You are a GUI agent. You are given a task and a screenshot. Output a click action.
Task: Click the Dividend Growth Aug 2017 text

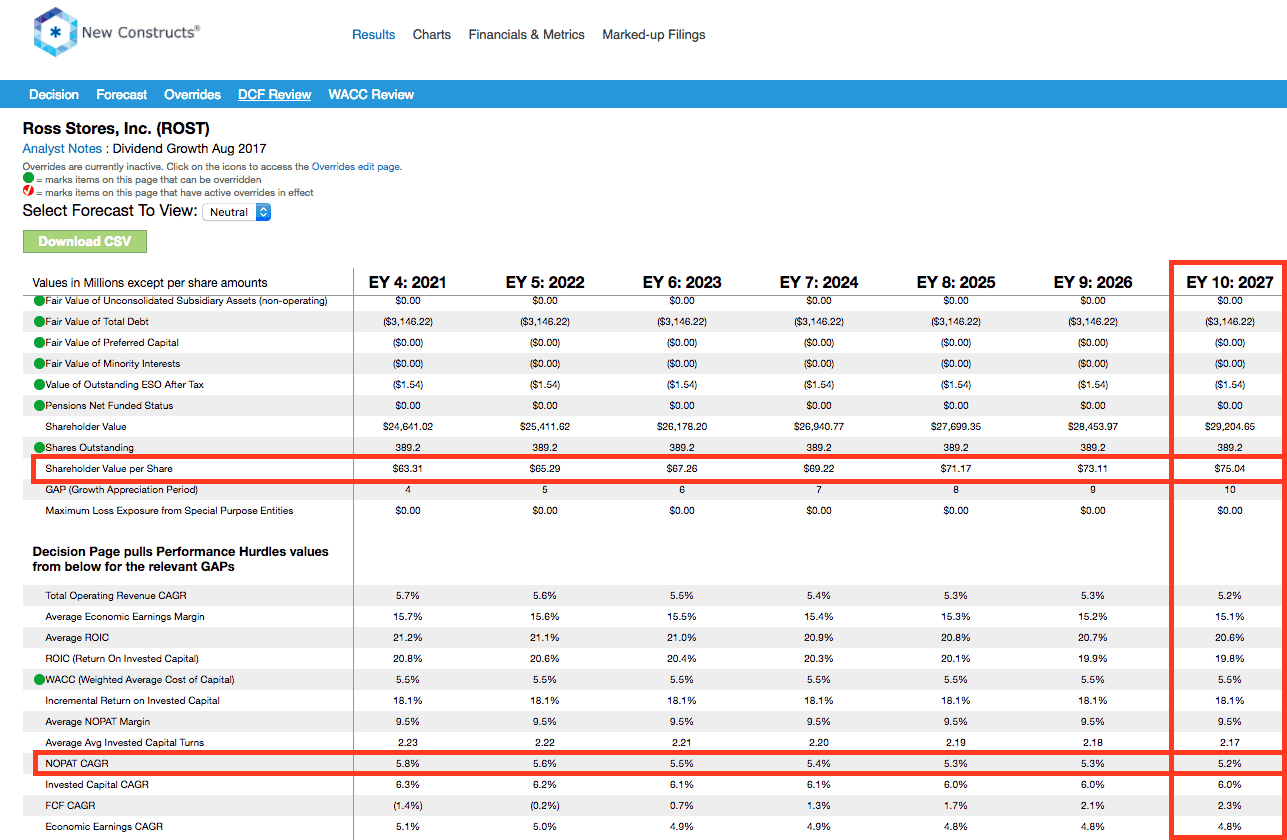189,149
